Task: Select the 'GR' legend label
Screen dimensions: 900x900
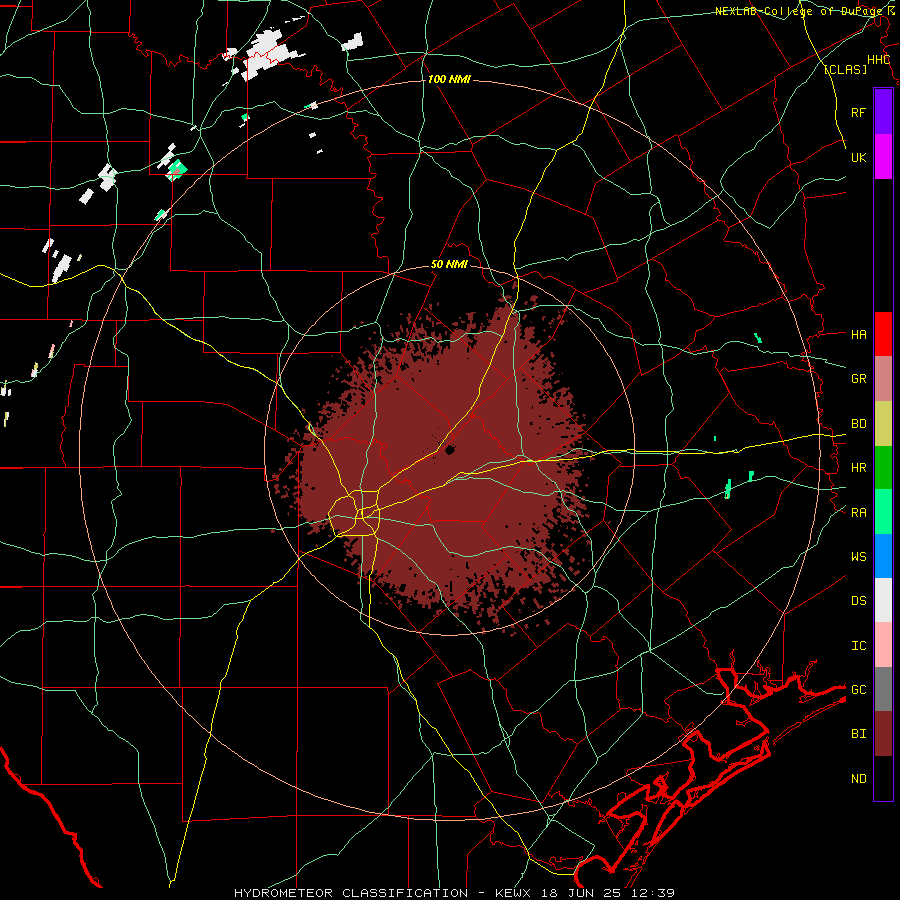Action: pyautogui.click(x=858, y=379)
